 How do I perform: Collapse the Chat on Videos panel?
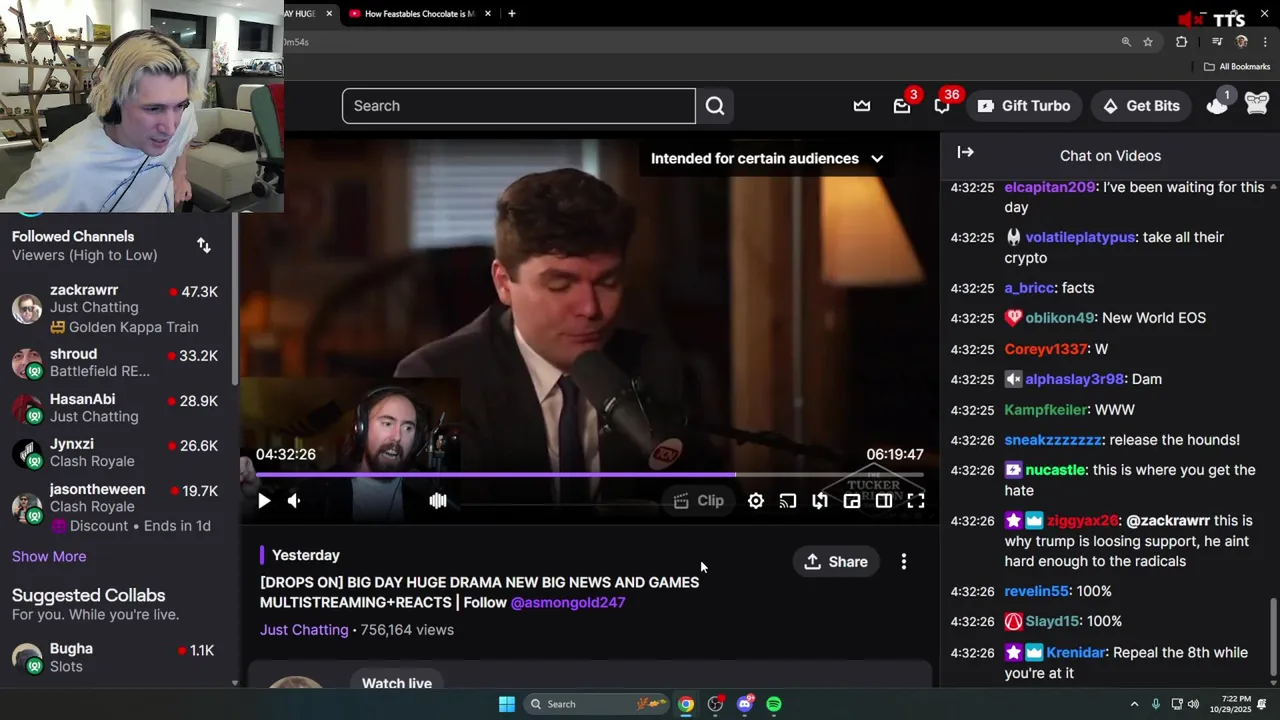tap(965, 153)
